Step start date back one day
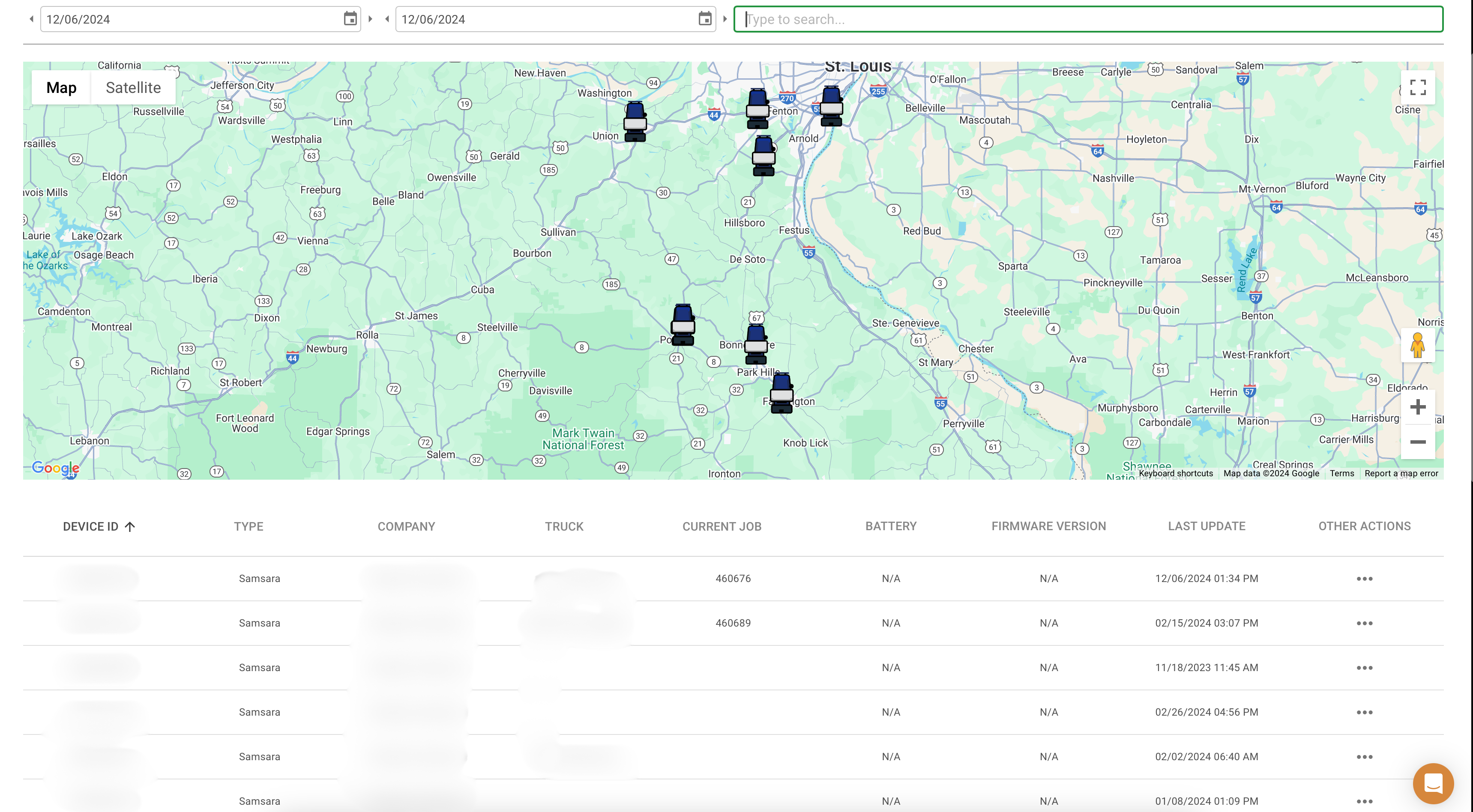The width and height of the screenshot is (1473, 812). point(31,19)
